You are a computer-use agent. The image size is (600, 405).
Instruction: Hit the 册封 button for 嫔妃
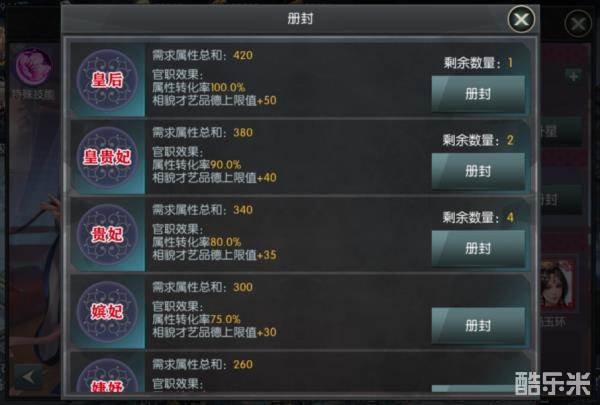click(478, 326)
